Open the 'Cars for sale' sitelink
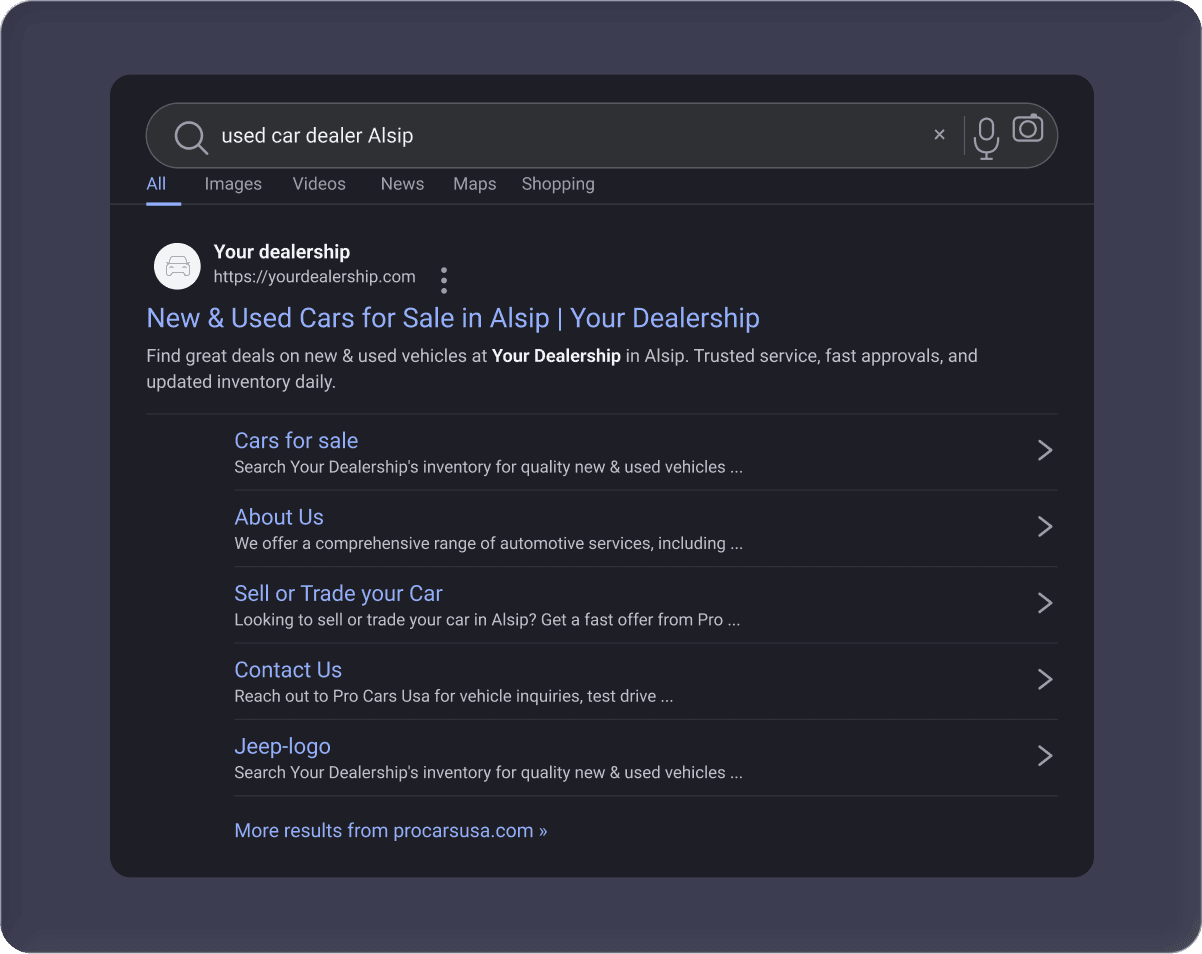The height and width of the screenshot is (954, 1202). tap(296, 441)
